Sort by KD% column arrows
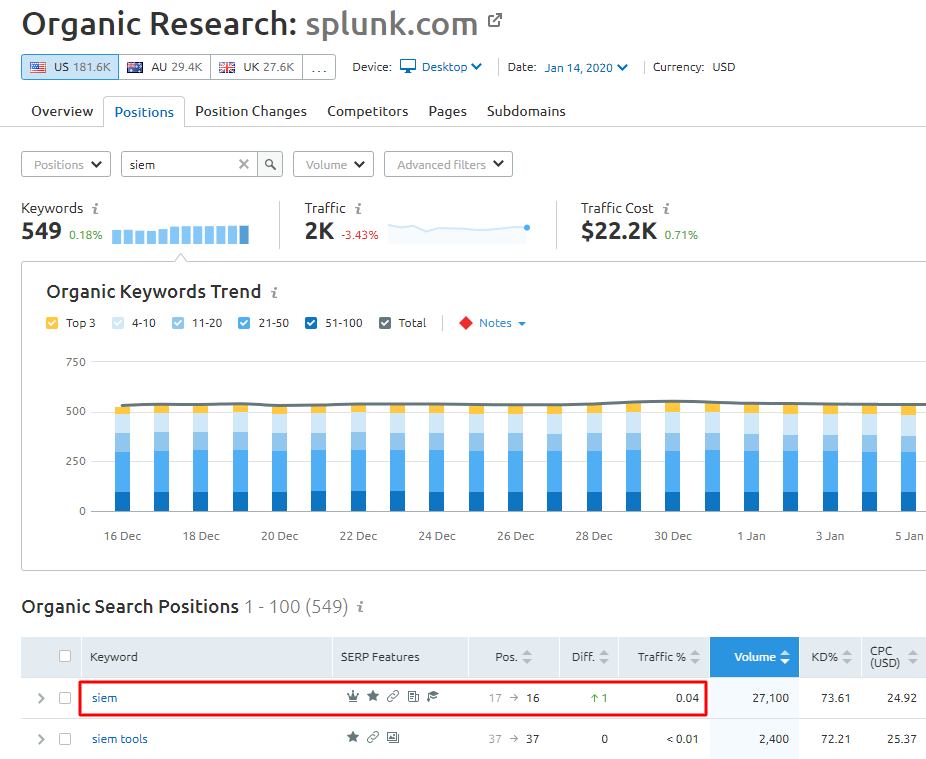 [x=847, y=657]
